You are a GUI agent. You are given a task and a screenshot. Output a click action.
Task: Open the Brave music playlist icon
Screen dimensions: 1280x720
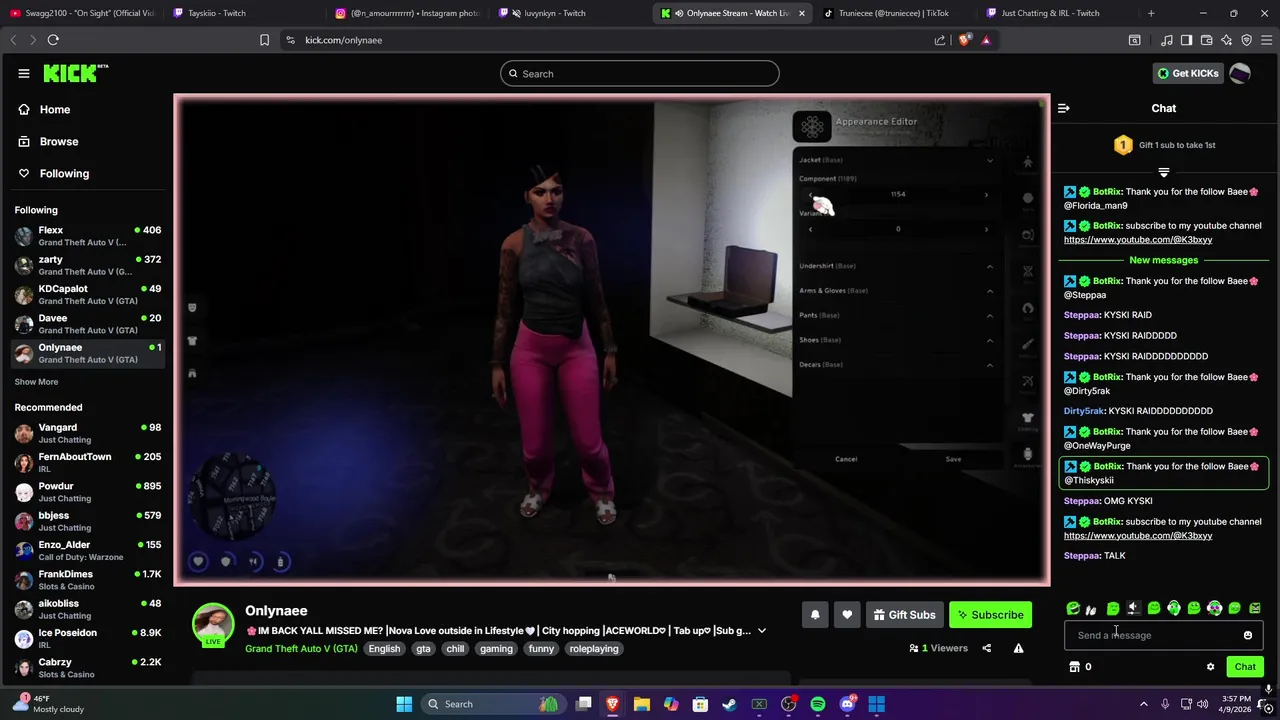(x=1166, y=40)
